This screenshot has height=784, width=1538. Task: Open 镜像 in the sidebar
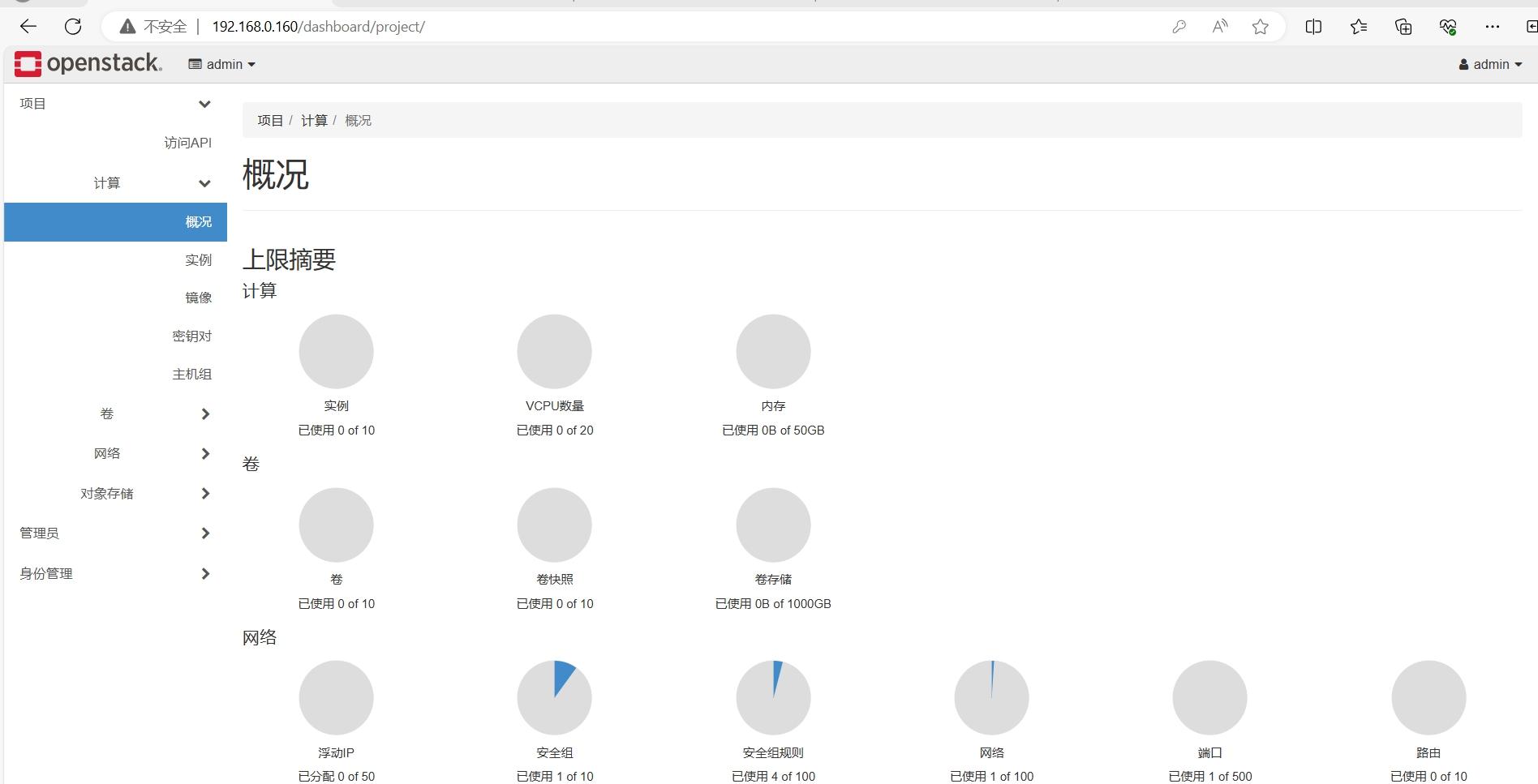pyautogui.click(x=198, y=298)
